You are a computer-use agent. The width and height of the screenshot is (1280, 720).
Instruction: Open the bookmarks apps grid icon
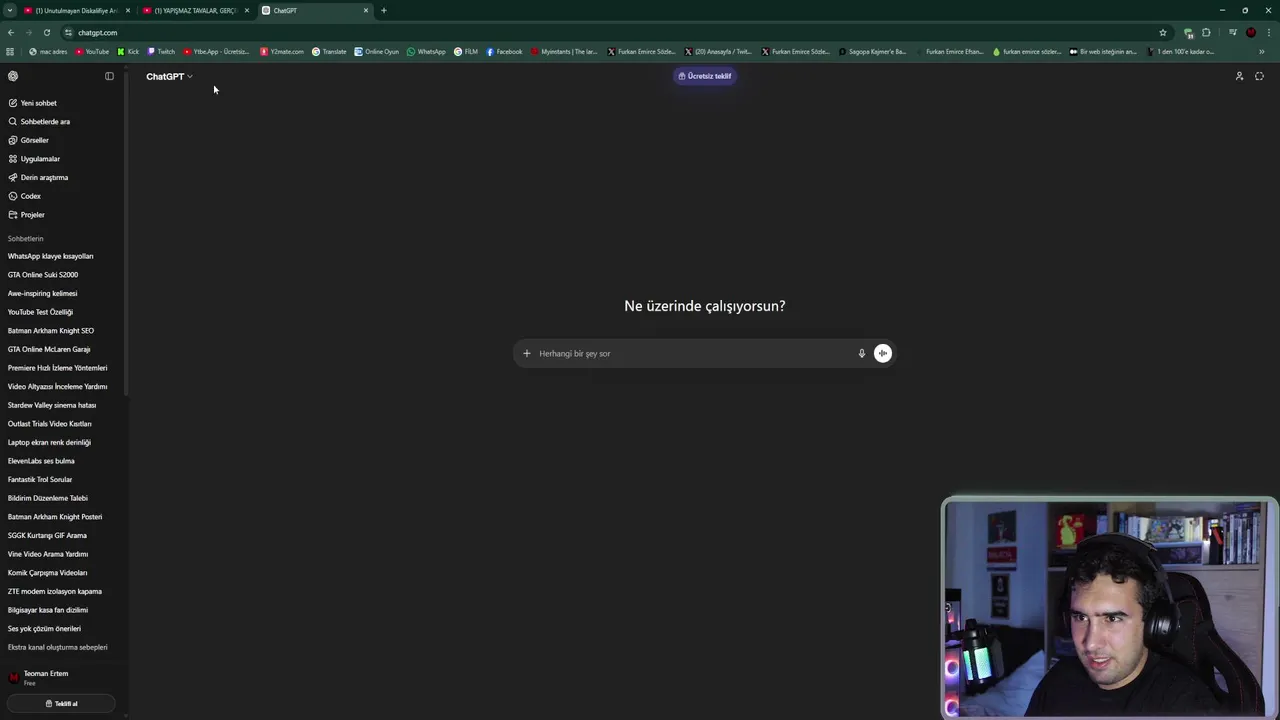point(10,51)
